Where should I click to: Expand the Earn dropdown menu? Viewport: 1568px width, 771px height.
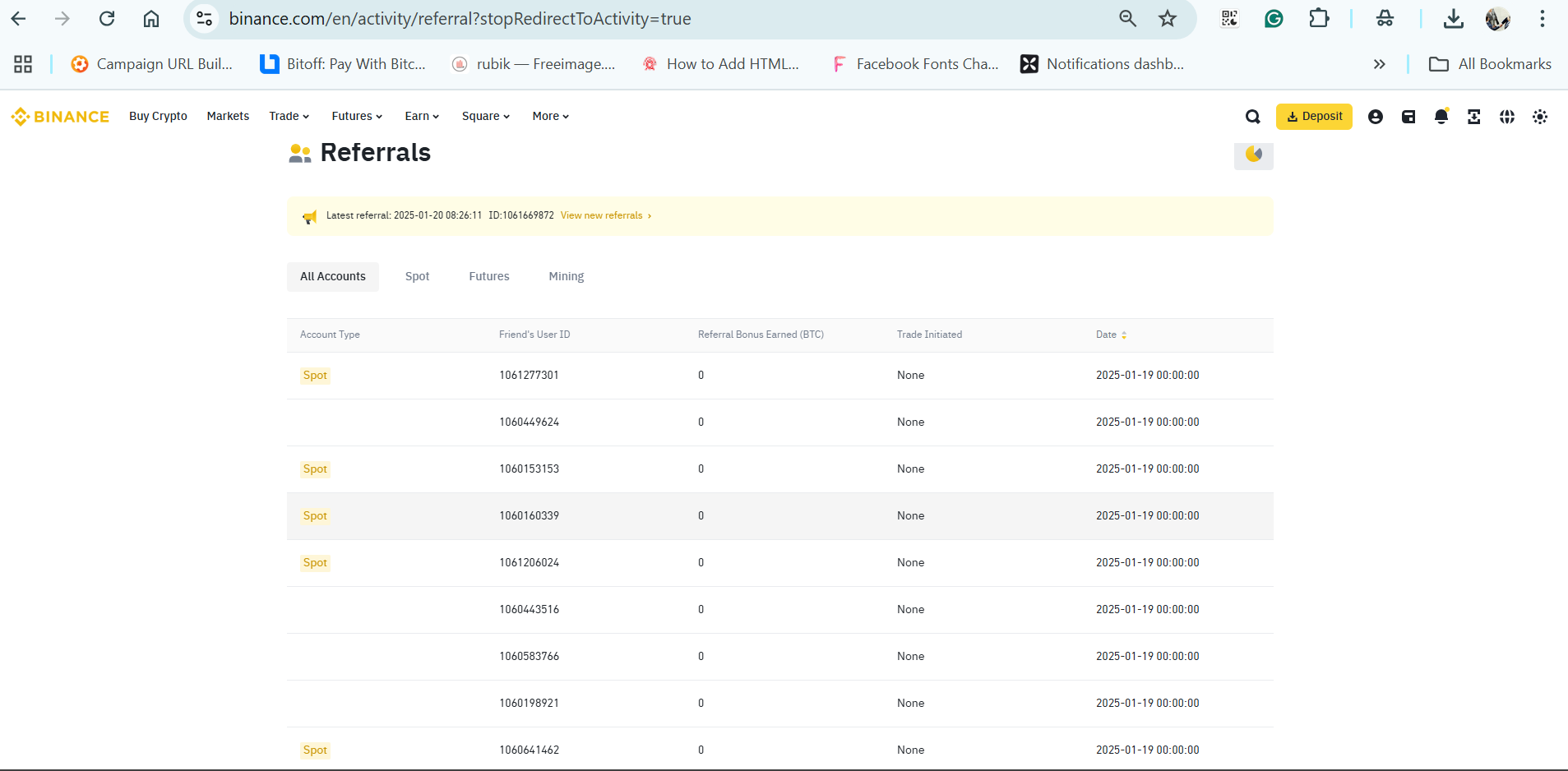pyautogui.click(x=422, y=116)
